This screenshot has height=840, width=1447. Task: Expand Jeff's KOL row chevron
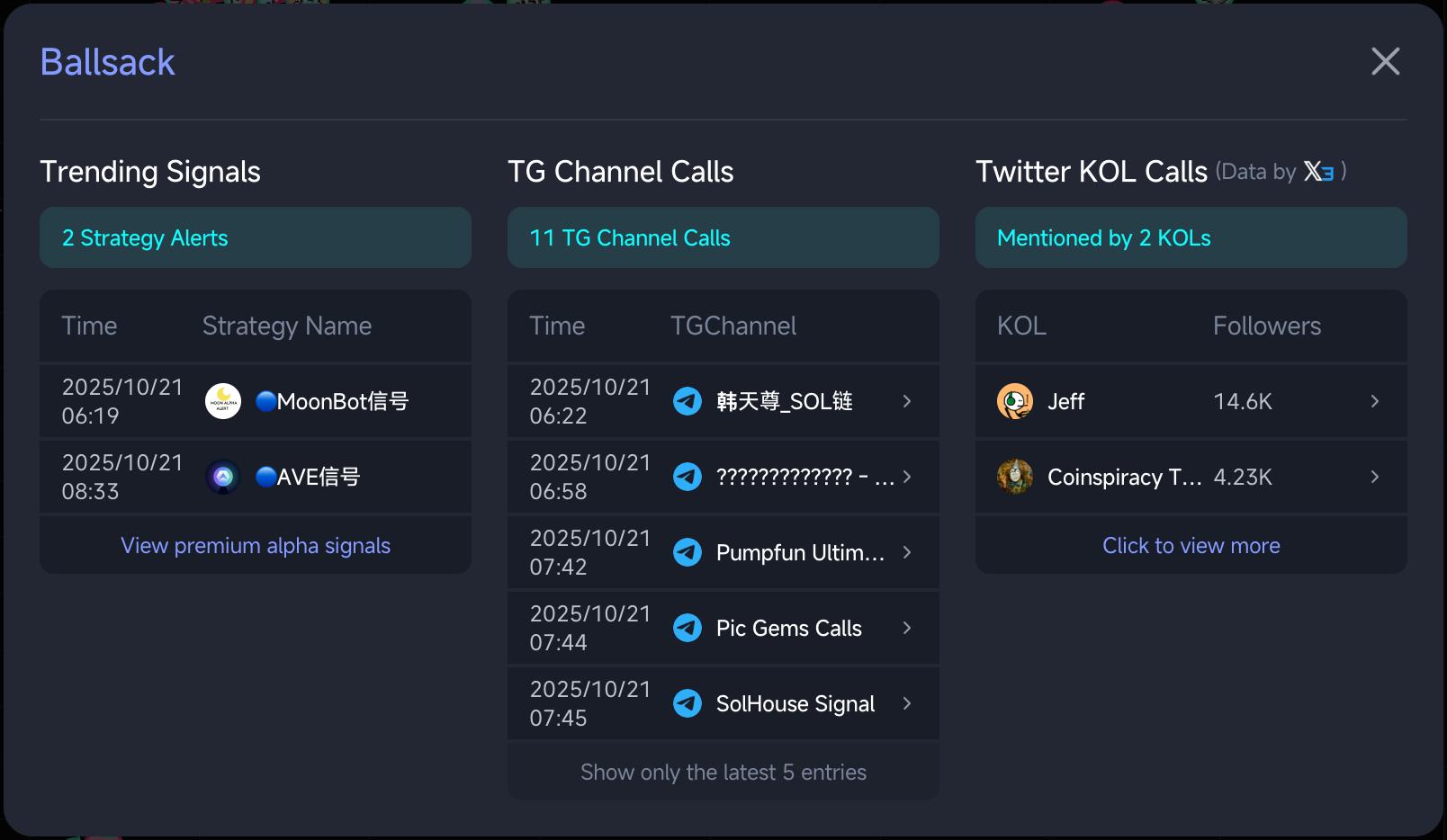pyautogui.click(x=1375, y=401)
